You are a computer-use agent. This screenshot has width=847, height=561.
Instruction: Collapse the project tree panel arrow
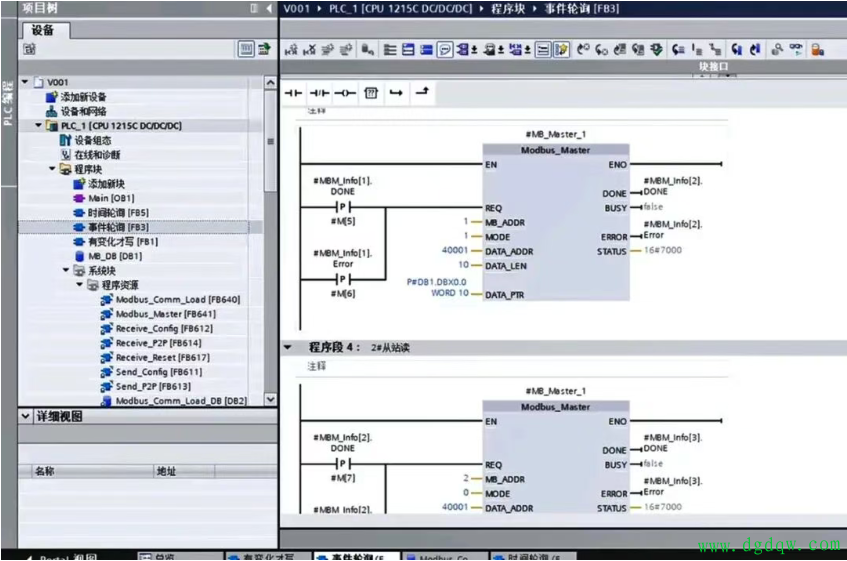[268, 9]
